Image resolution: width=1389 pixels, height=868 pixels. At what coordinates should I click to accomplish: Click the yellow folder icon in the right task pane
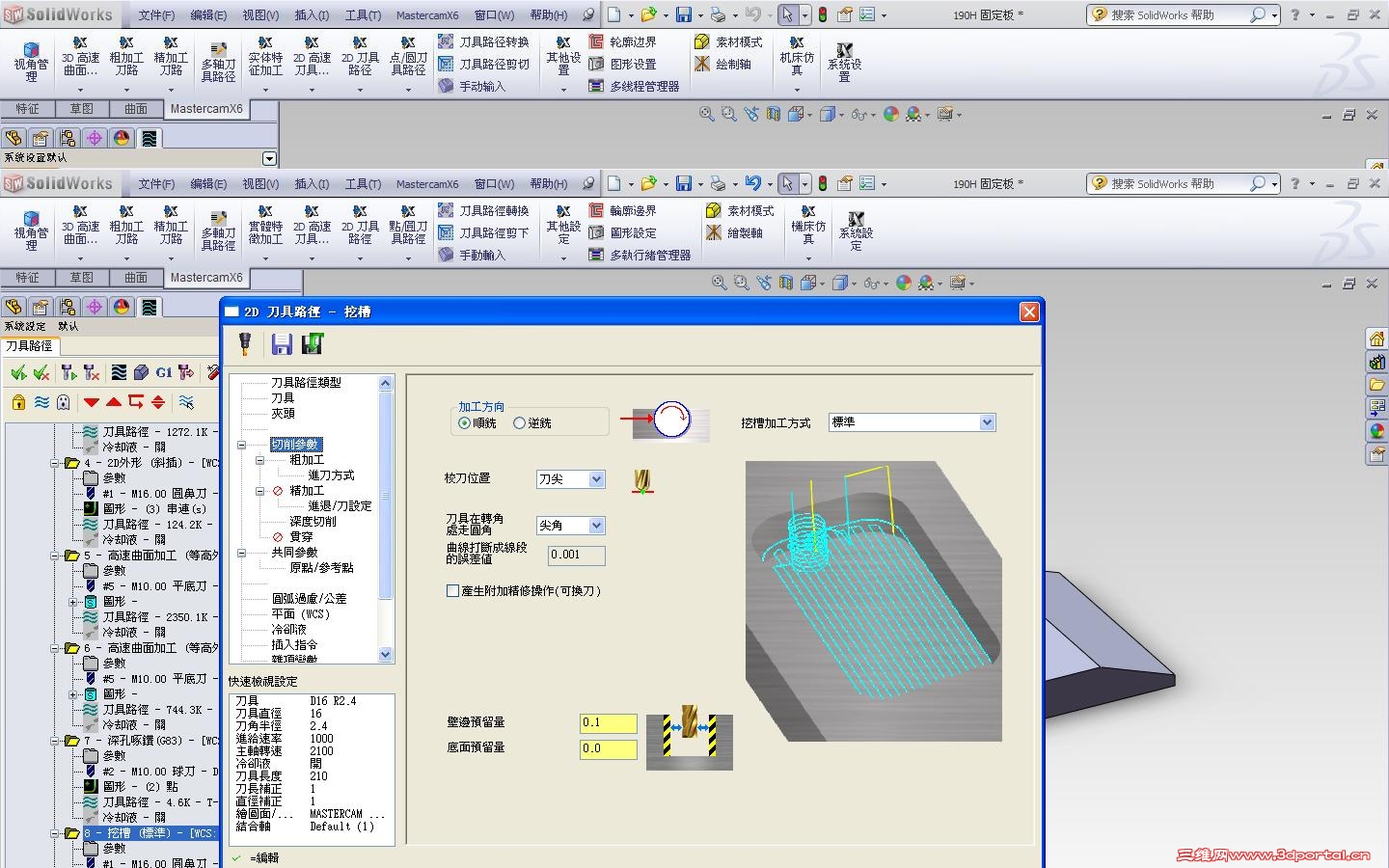1376,385
